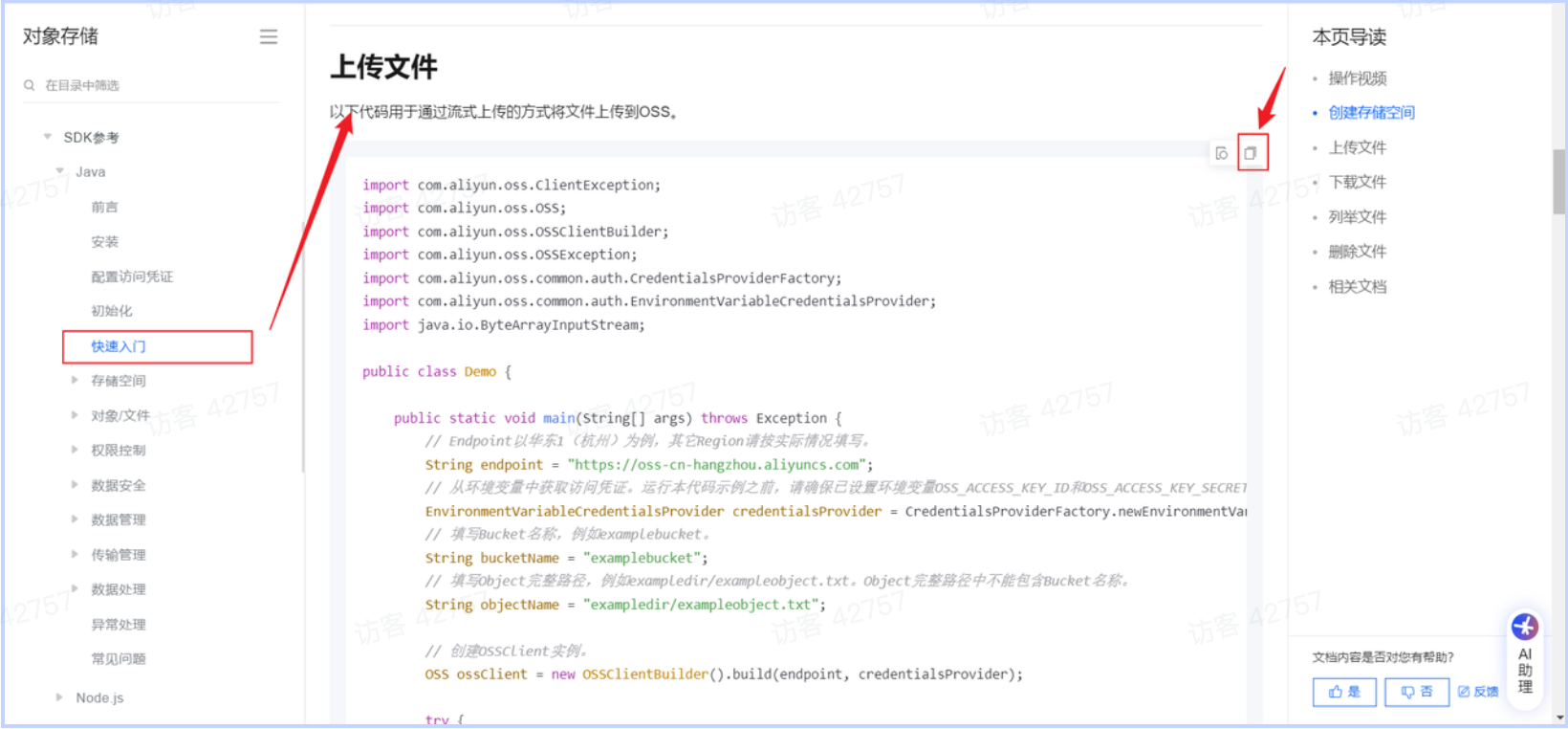Jump to 创建存储空间 in page guide

tap(1372, 113)
